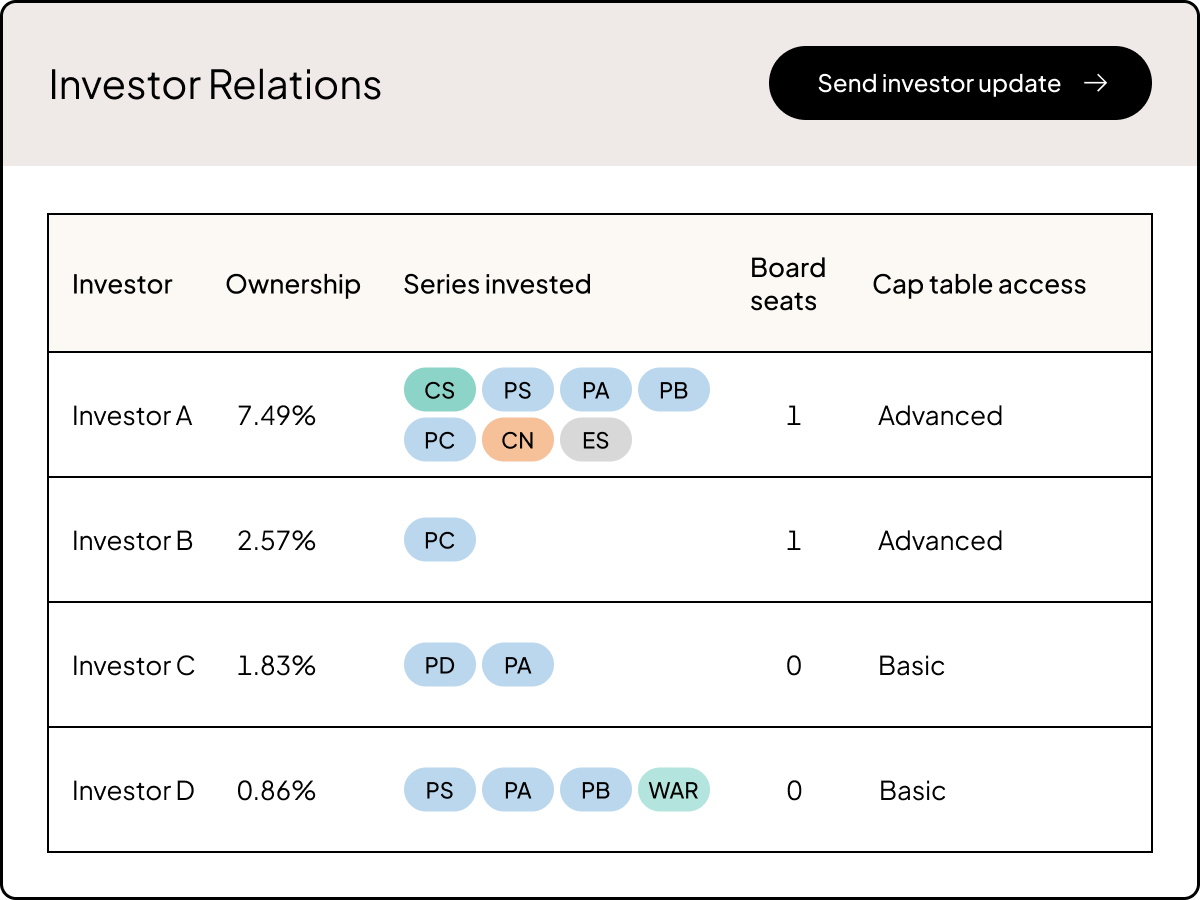Viewport: 1200px width, 900px height.
Task: Toggle board seat assignment for Investor B
Action: (793, 540)
